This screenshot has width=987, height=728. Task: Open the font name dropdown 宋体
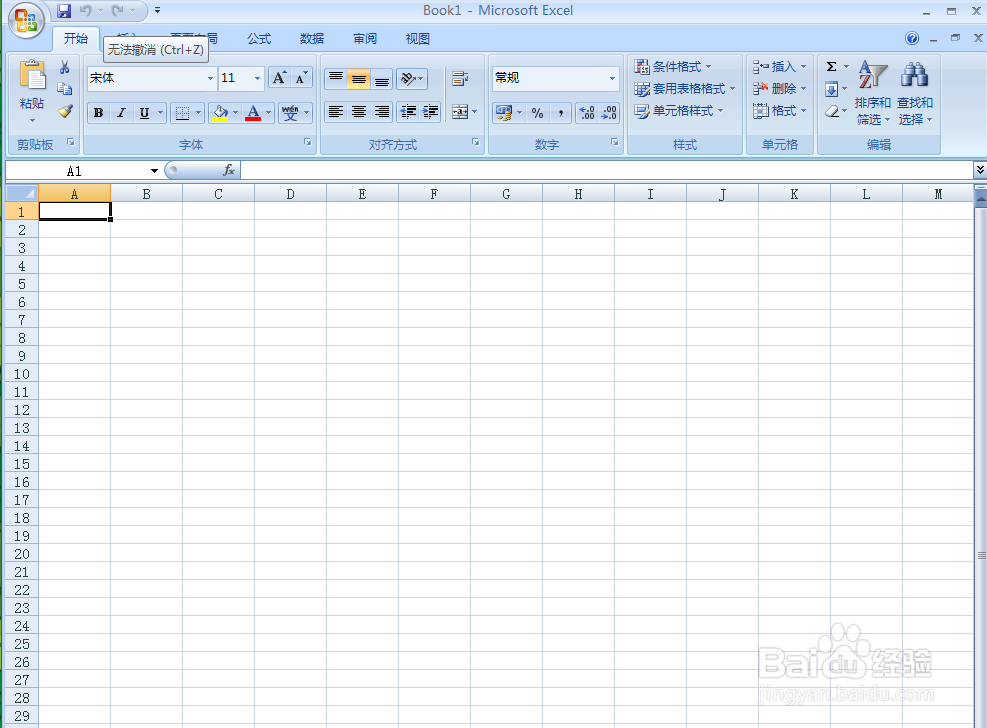point(210,78)
